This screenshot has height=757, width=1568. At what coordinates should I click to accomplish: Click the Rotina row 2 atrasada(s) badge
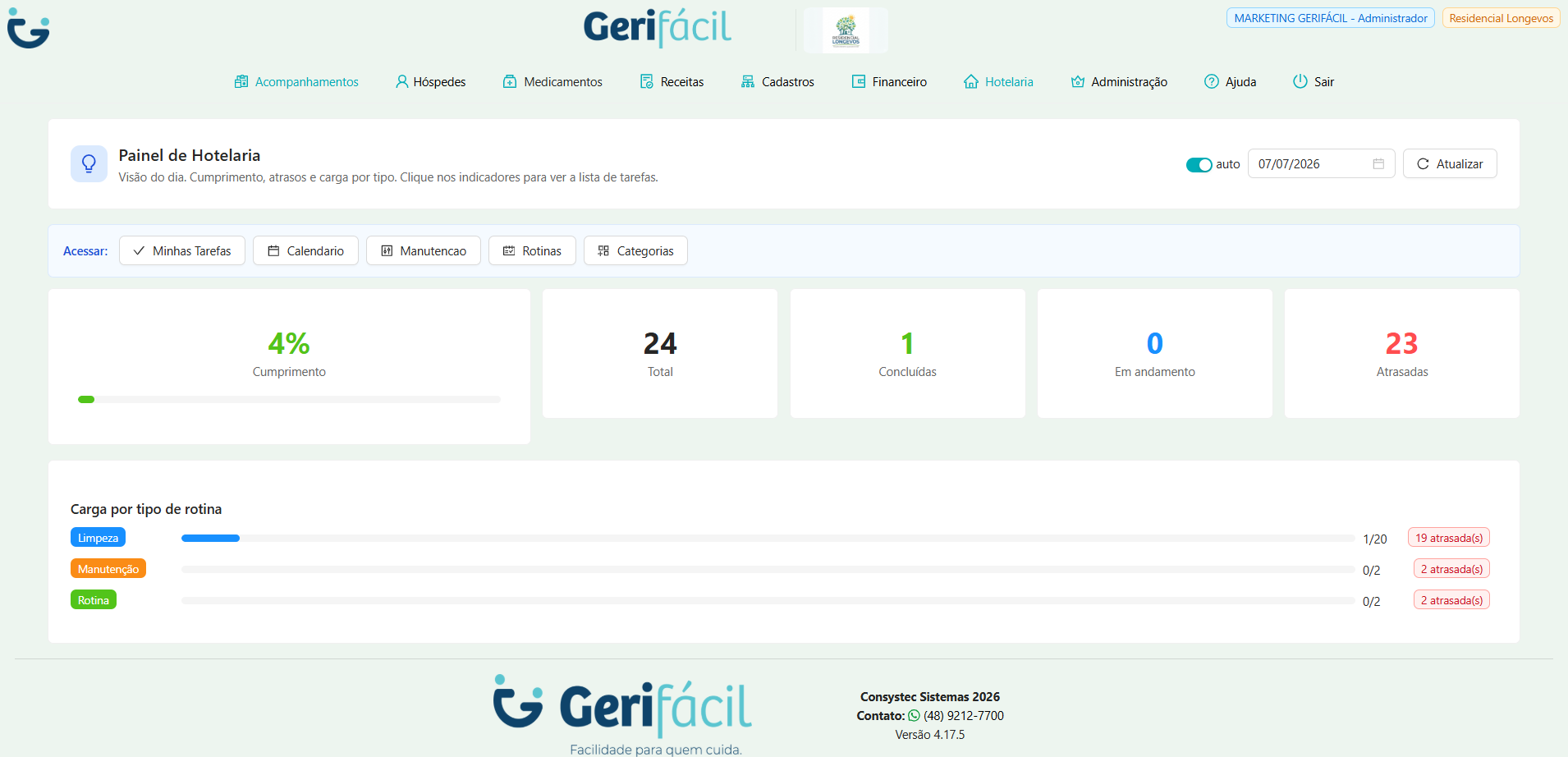pyautogui.click(x=1451, y=600)
